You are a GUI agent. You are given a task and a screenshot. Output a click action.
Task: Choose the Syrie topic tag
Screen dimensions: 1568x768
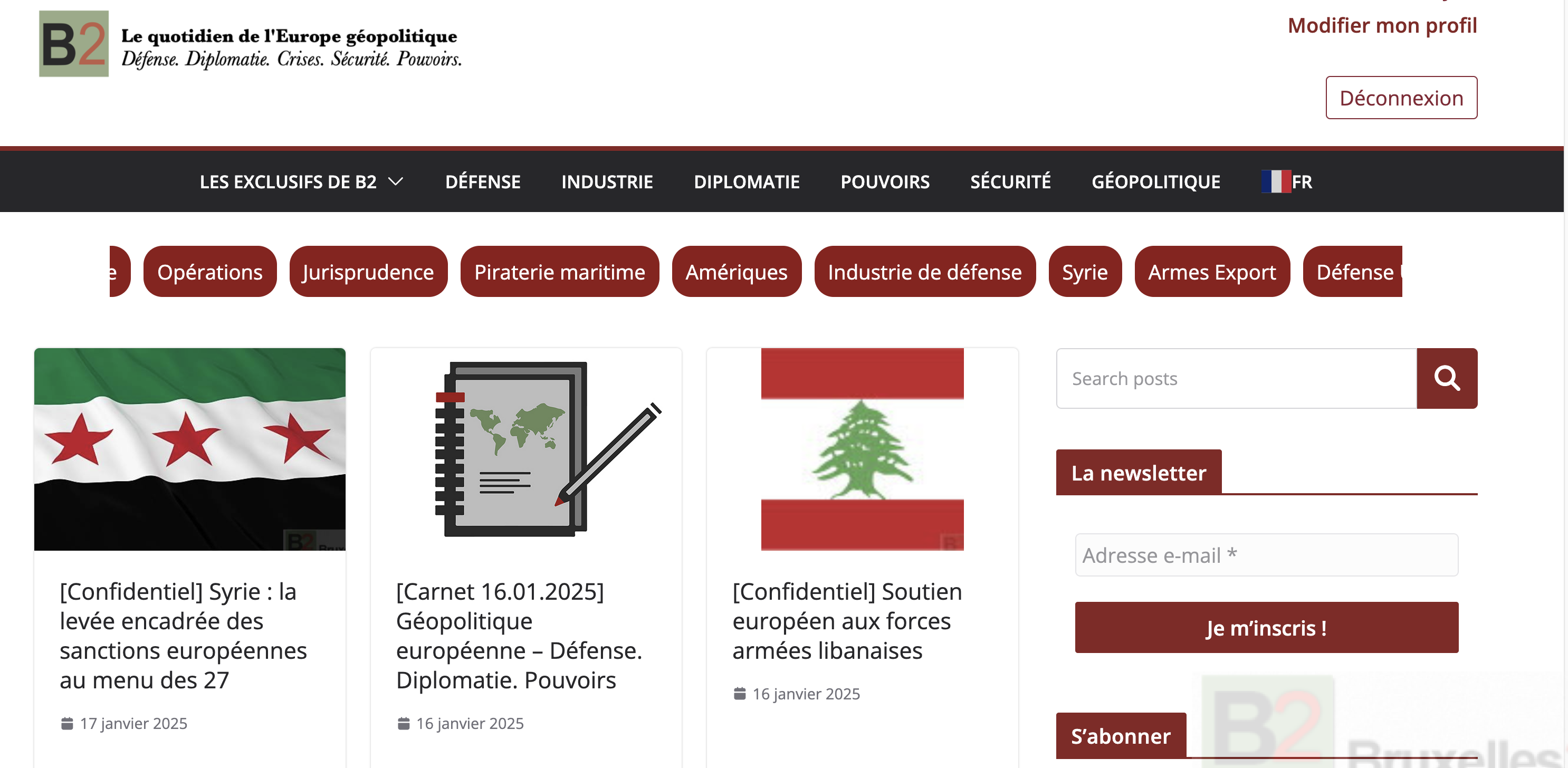(1084, 272)
